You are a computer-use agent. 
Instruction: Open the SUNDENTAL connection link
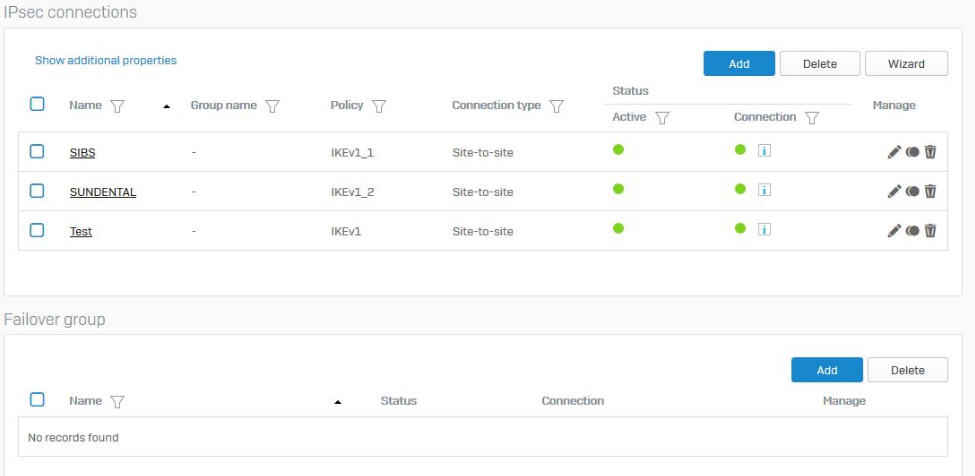103,192
